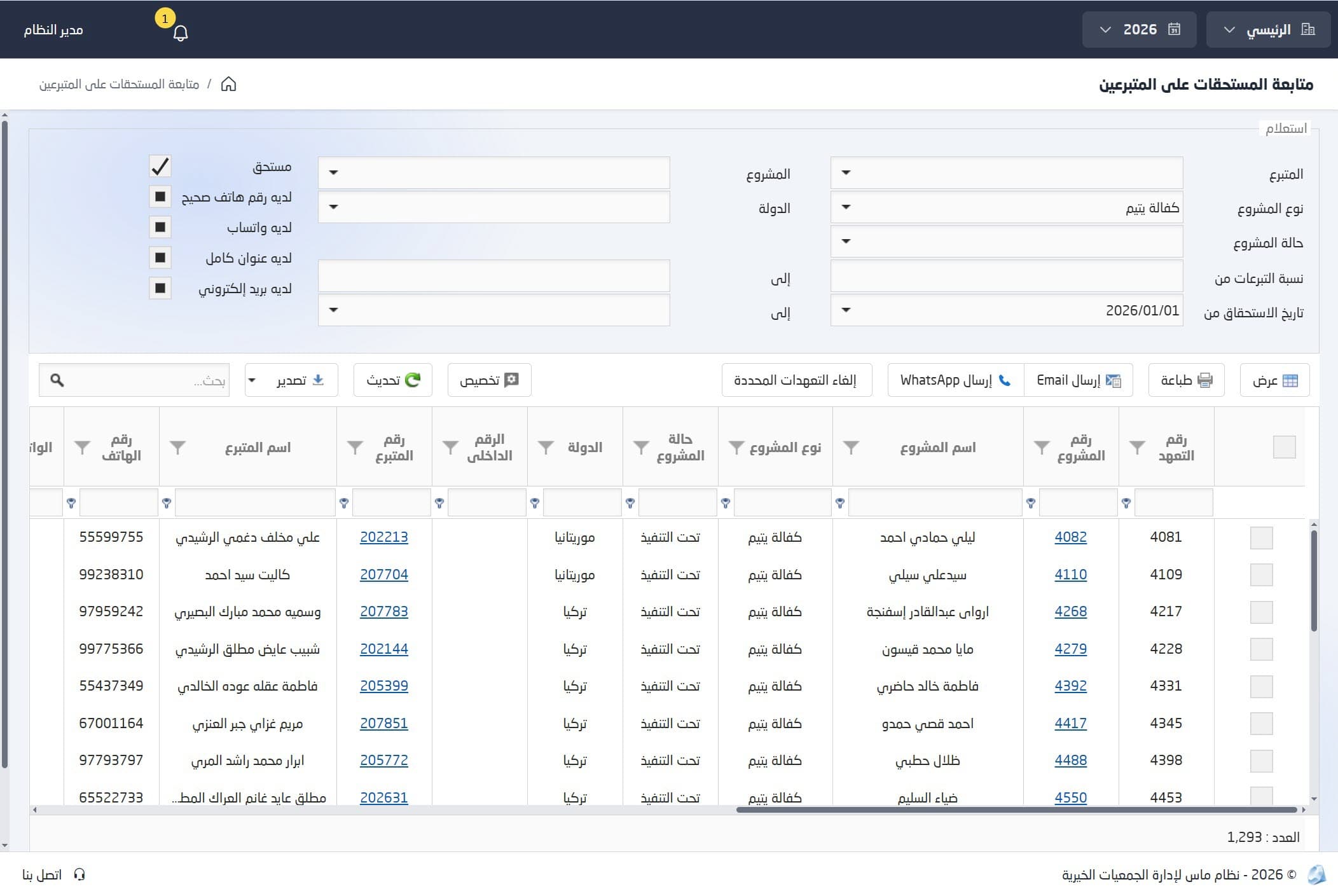Toggle لديه واتساب checkbox
The width and height of the screenshot is (1338, 896).
click(x=160, y=227)
